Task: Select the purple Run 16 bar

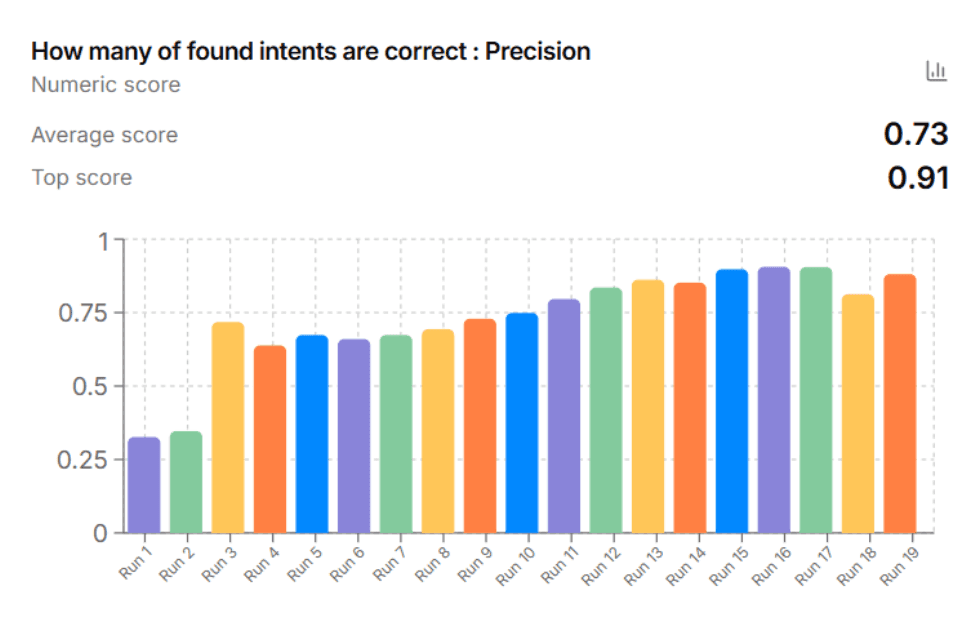Action: tap(774, 400)
